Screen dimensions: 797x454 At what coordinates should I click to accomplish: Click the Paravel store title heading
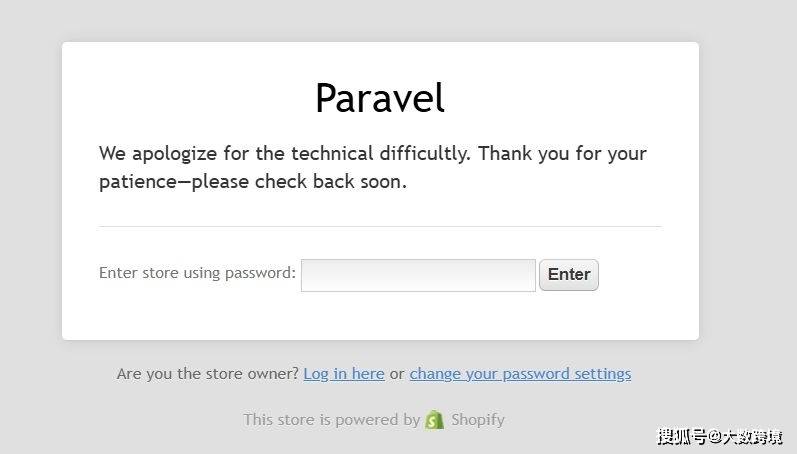380,98
